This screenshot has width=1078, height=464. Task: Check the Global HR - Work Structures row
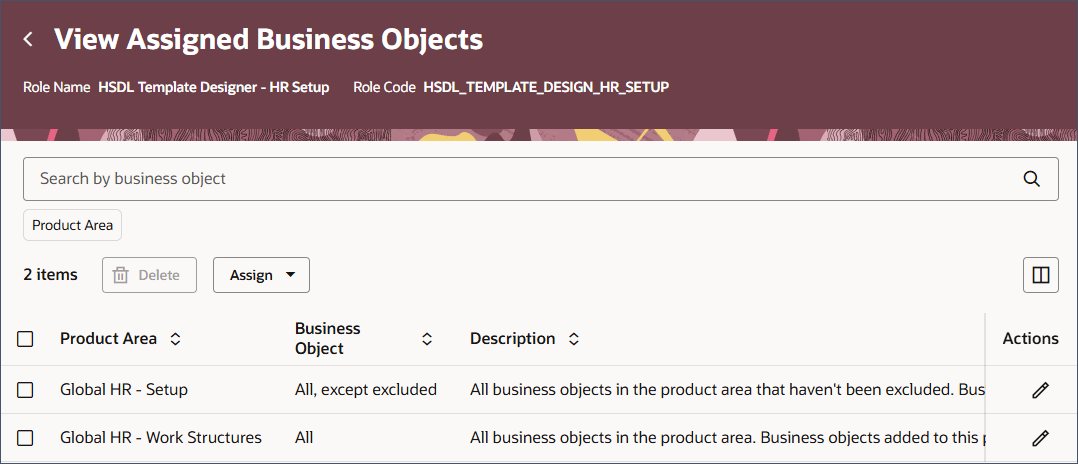[x=25, y=438]
